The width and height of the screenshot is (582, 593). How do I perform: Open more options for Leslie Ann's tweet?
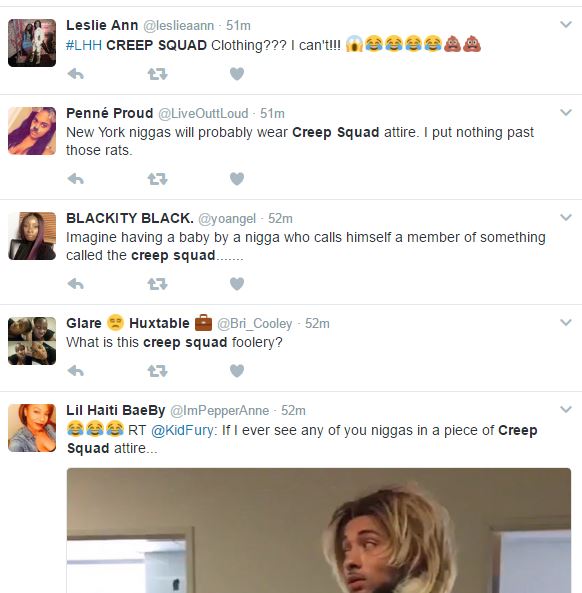coord(566,25)
